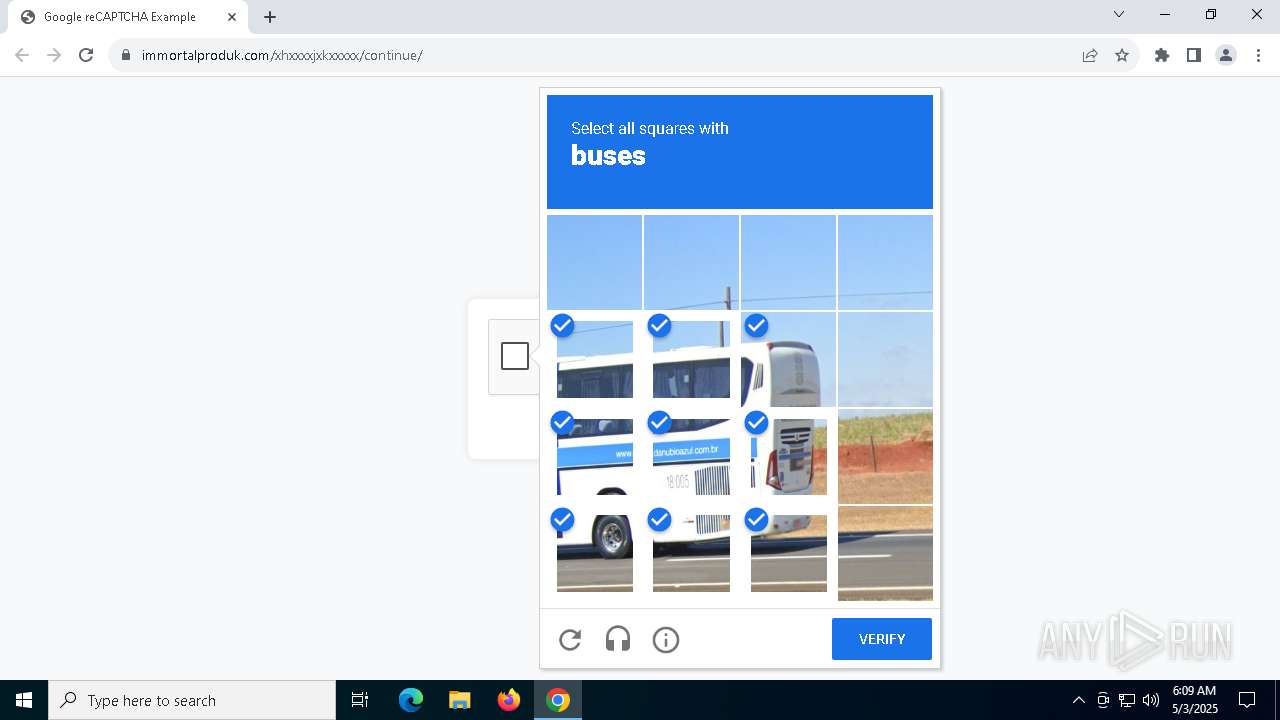Select the sky tile above the bus rear
The image size is (1280, 720).
pos(788,262)
